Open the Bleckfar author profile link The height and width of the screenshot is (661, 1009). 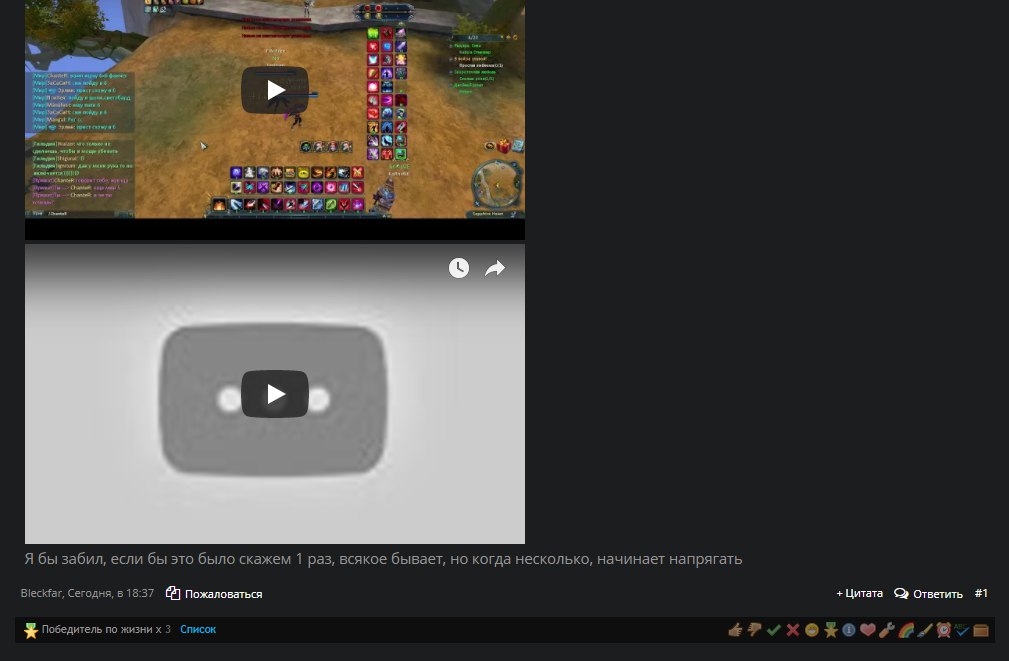pos(42,593)
